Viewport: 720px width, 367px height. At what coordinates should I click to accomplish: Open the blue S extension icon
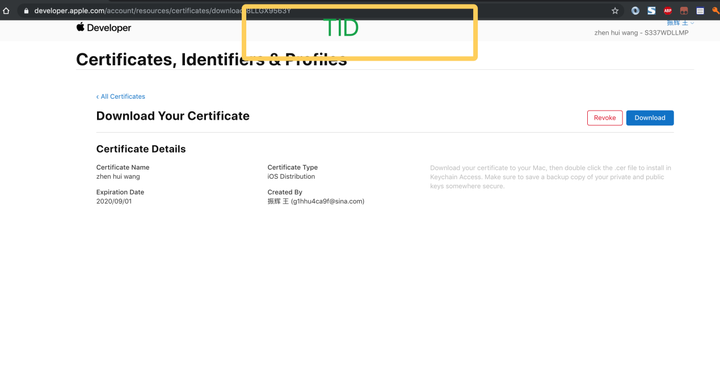pyautogui.click(x=651, y=11)
